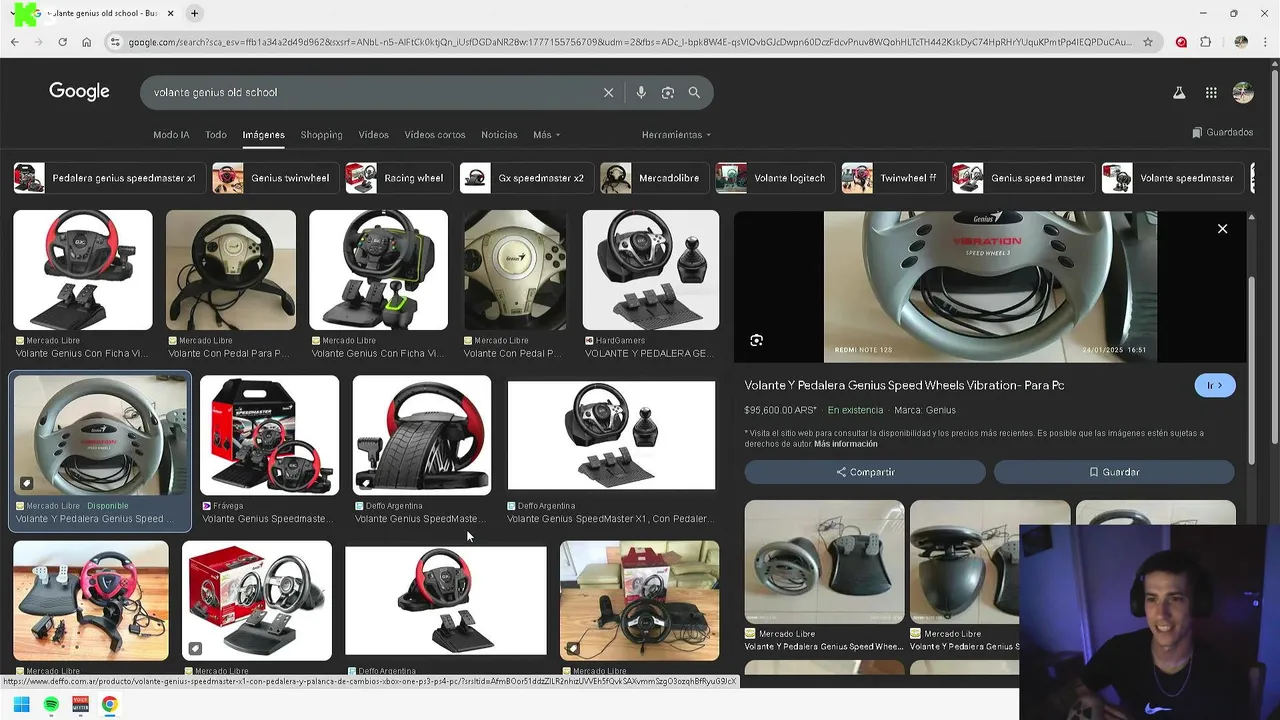Expand the Herramientas tools menu
This screenshot has height=720, width=1280.
click(676, 134)
